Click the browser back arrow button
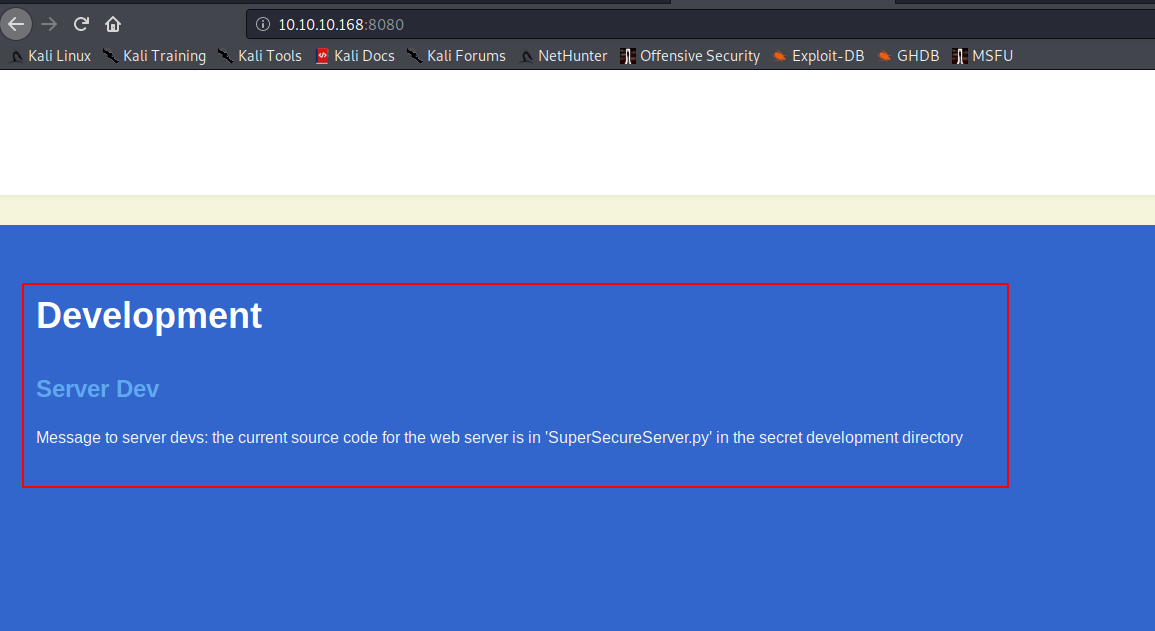1155x631 pixels. [16, 24]
